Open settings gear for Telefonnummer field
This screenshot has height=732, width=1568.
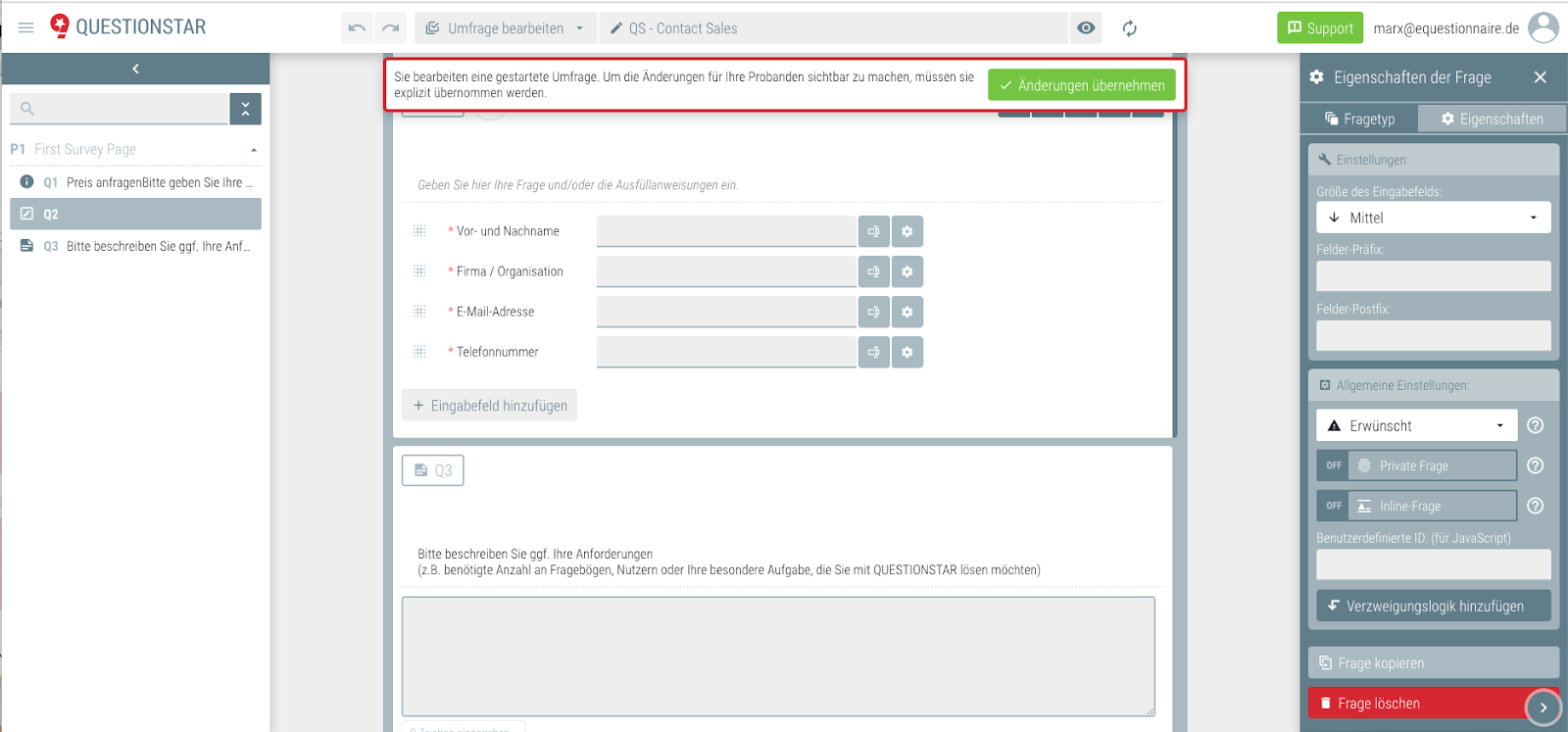coord(907,352)
